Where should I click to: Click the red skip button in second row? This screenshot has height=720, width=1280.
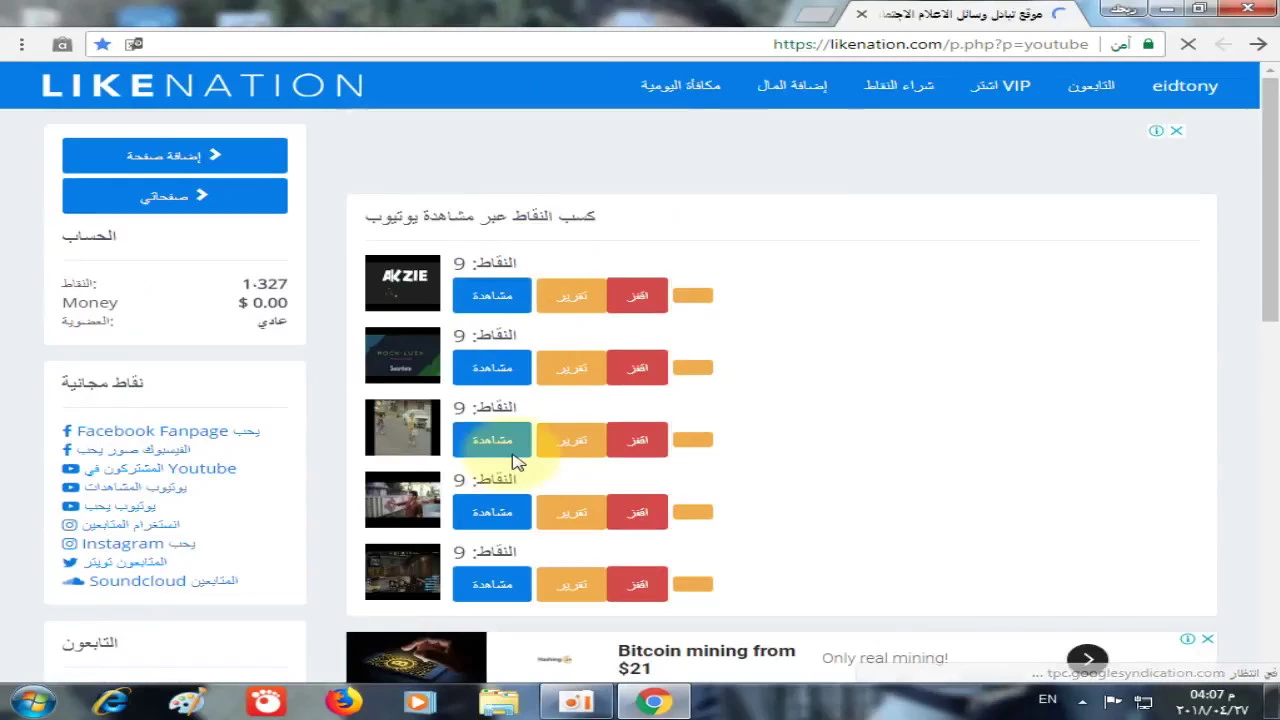coord(637,368)
